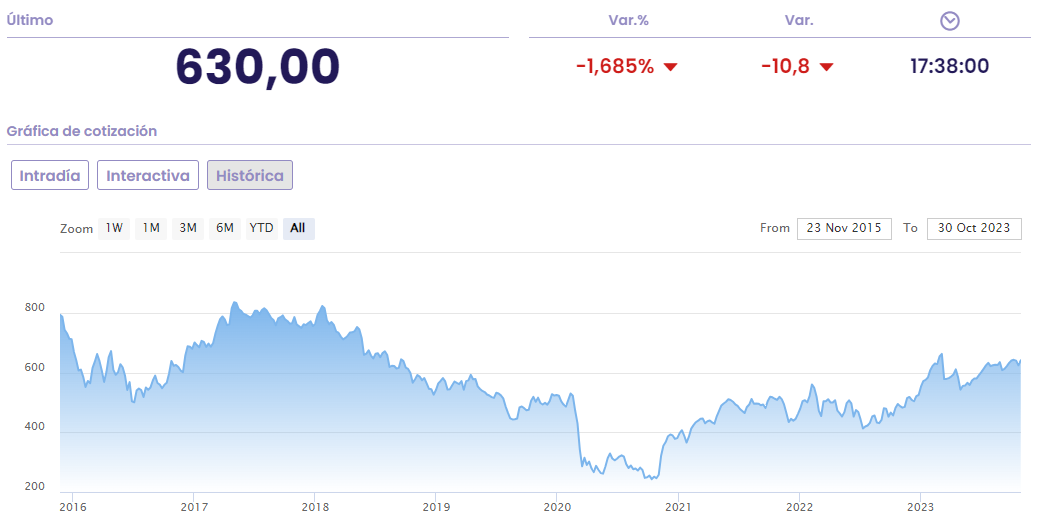Click the circled chevron-down icon above the time
This screenshot has height=530, width=1039.
pos(950,21)
